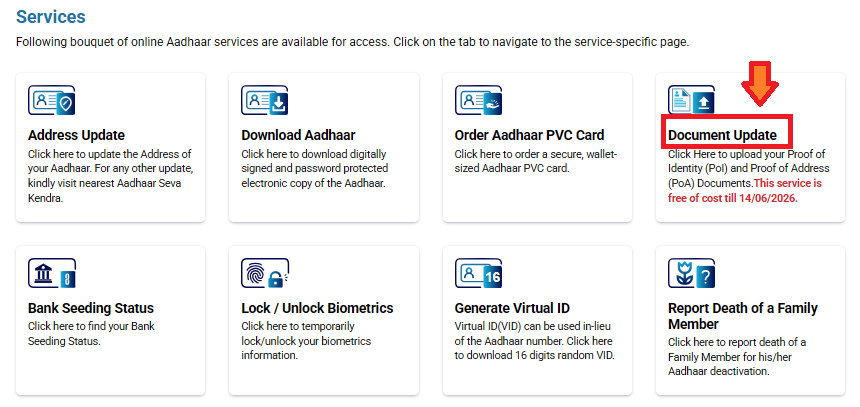
Task: Open the Download Aadhaar title link
Action: pyautogui.click(x=298, y=135)
